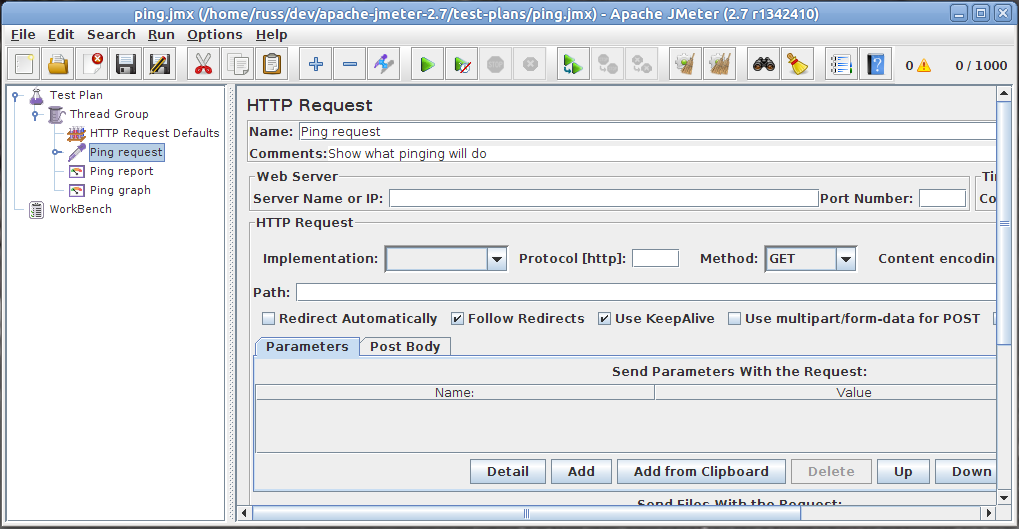Click the Shutdown test icon
The image size is (1019, 529).
[x=530, y=64]
